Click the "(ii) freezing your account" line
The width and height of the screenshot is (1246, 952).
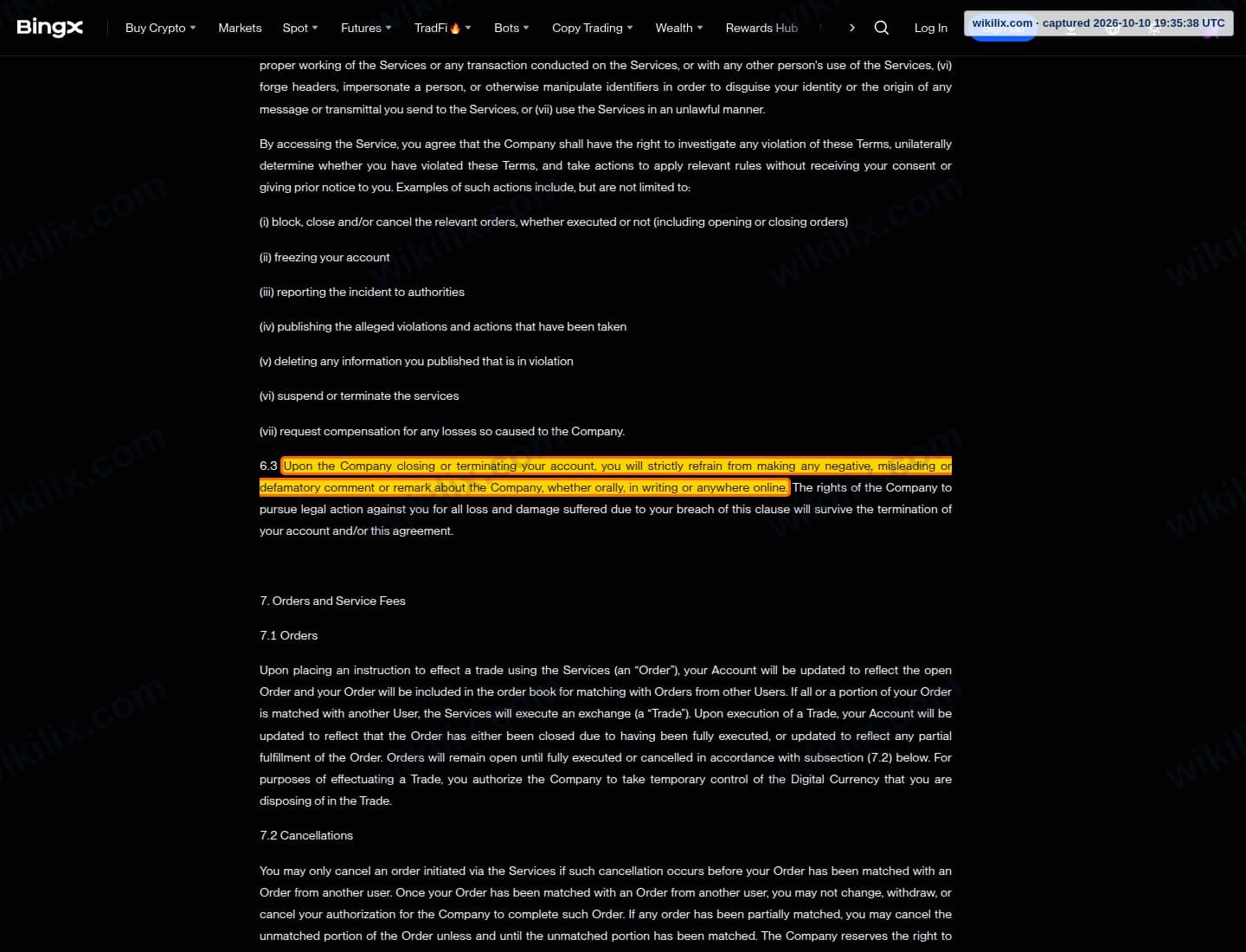324,257
